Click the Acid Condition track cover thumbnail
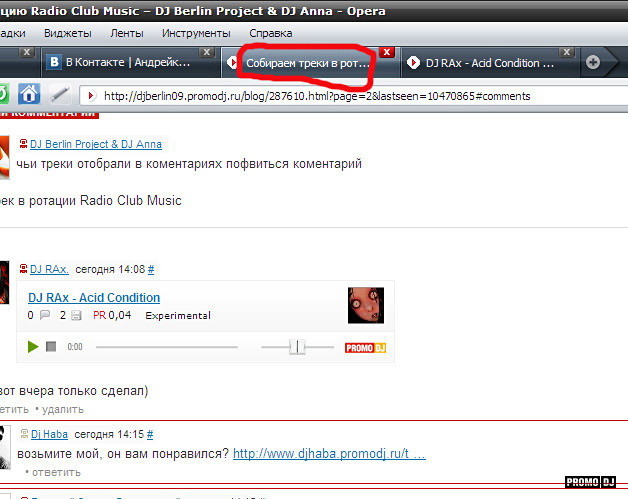This screenshot has height=499, width=628. (x=366, y=305)
